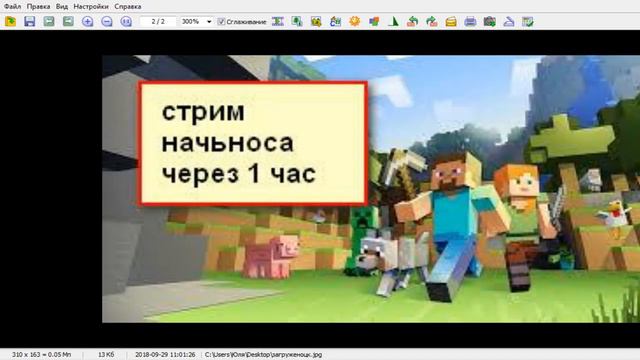Go to the previous image

tap(49, 21)
